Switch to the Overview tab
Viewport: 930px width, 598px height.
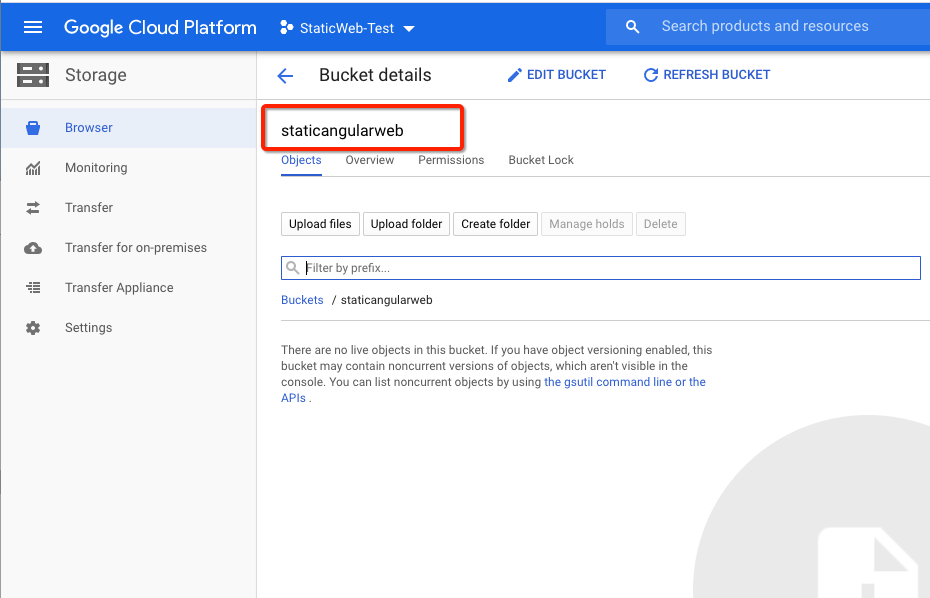tap(370, 160)
